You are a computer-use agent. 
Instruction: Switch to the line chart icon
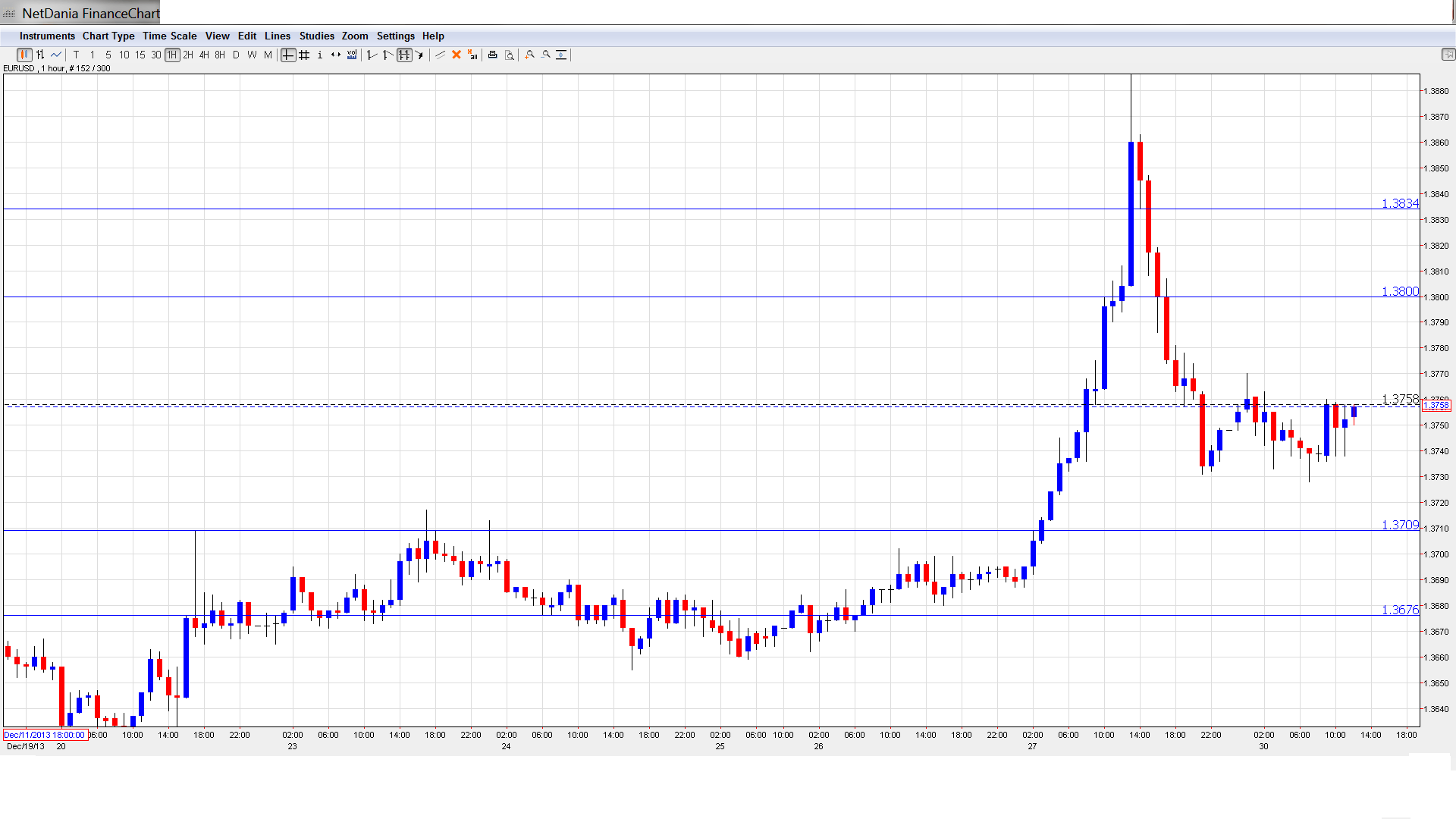(x=56, y=55)
